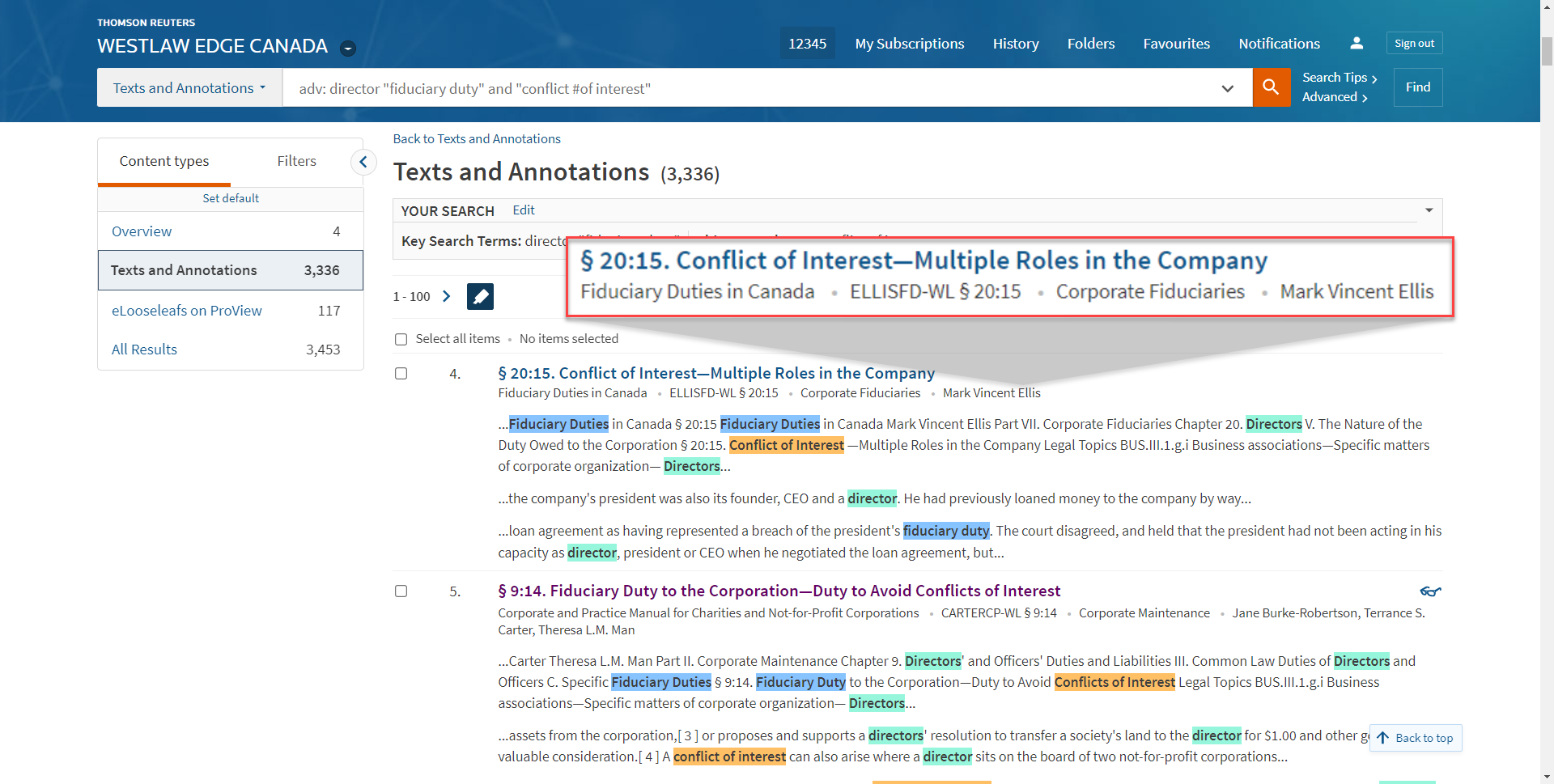
Task: Open Texts and Annotations search scope dropdown
Action: tap(189, 87)
